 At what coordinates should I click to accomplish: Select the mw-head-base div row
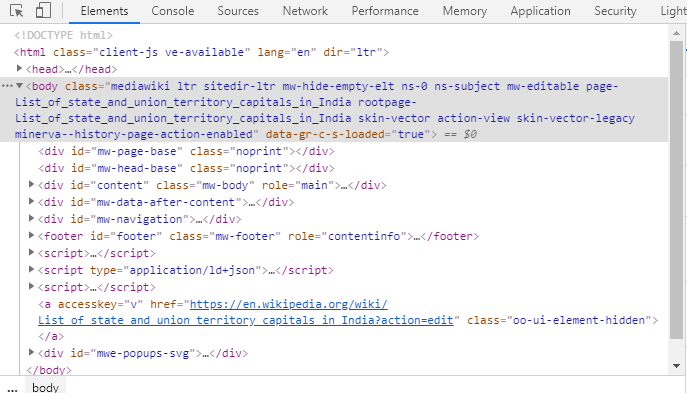[x=186, y=168]
